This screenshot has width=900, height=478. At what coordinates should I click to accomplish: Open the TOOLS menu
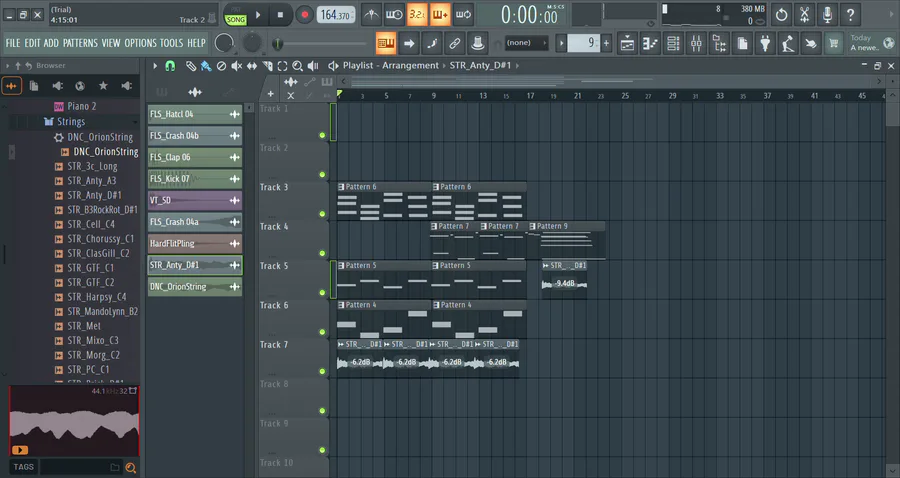click(x=171, y=43)
